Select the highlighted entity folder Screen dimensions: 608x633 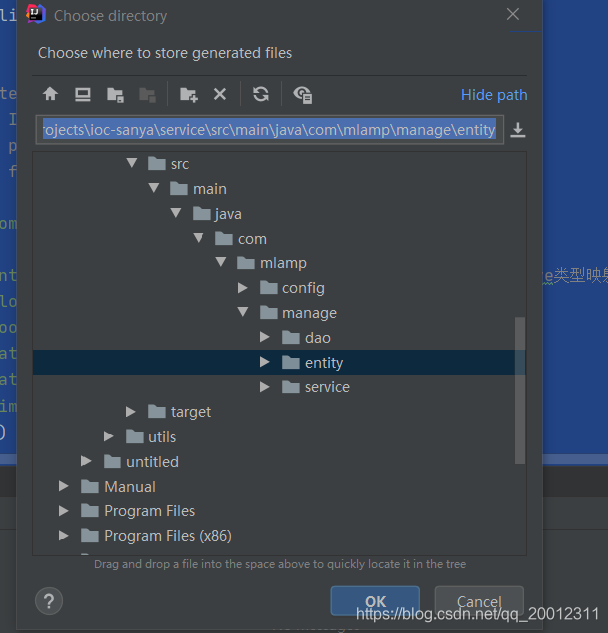pos(312,363)
